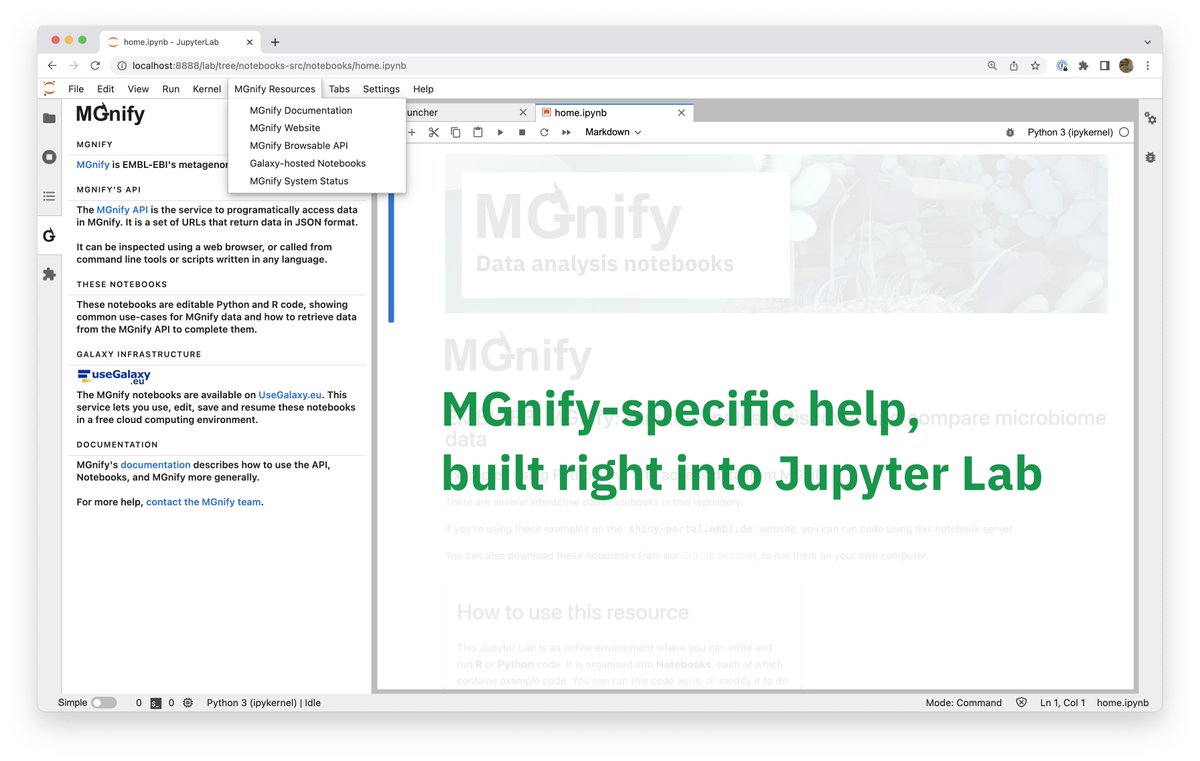Screen dimensions: 1200x761
Task: Open the debugger panel in right sidebar
Action: [1150, 157]
